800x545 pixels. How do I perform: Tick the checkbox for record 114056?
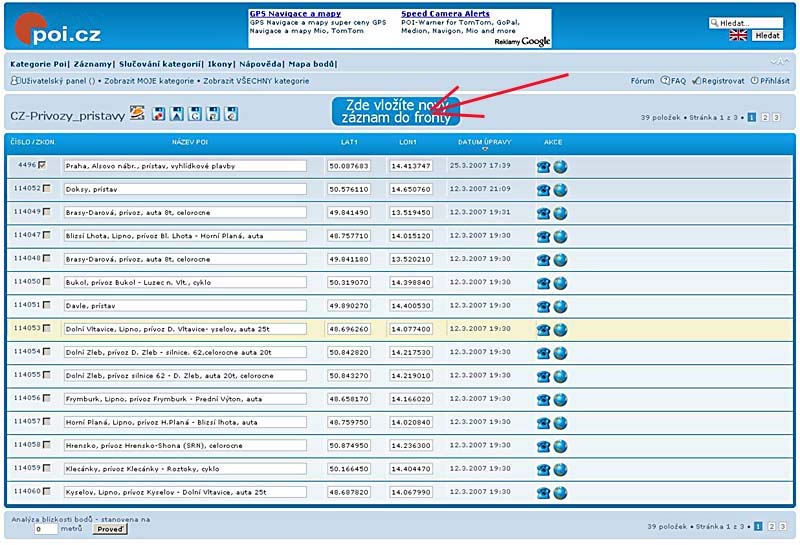[47, 398]
